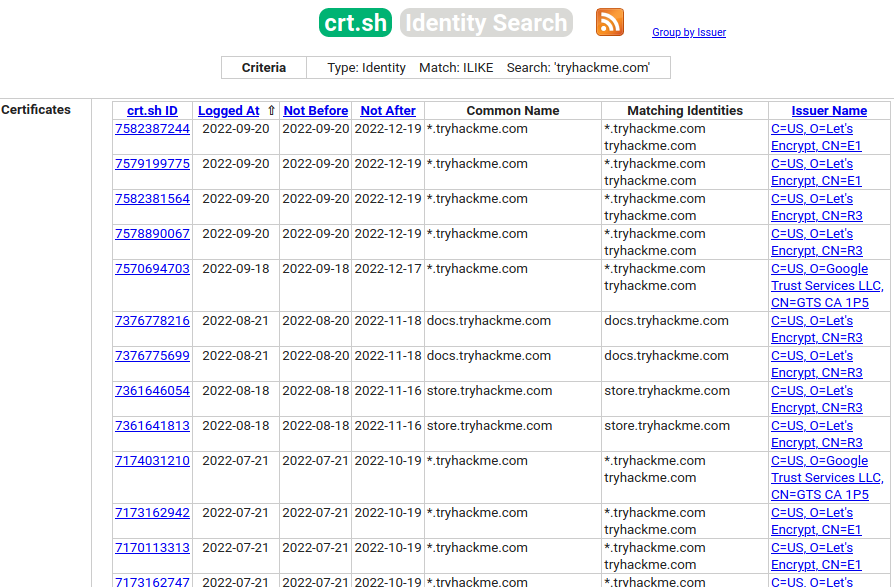
Task: Click docs.tryhackme.com common name for 7376775699
Action: 489,356
